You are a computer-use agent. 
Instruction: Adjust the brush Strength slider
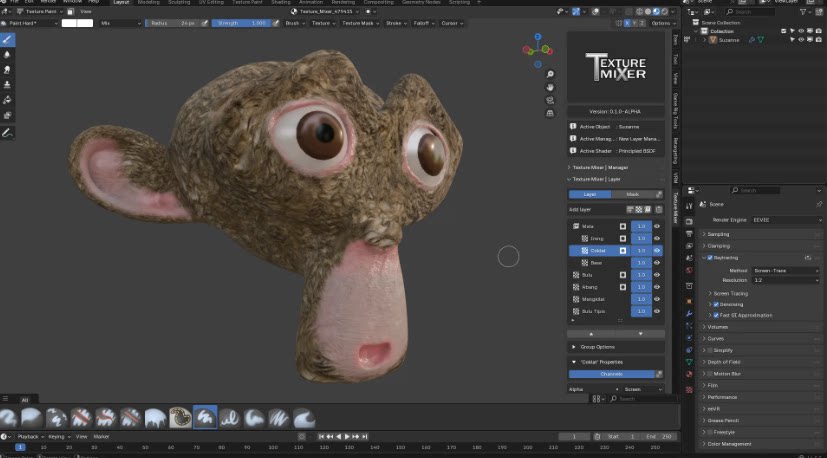pyautogui.click(x=241, y=22)
